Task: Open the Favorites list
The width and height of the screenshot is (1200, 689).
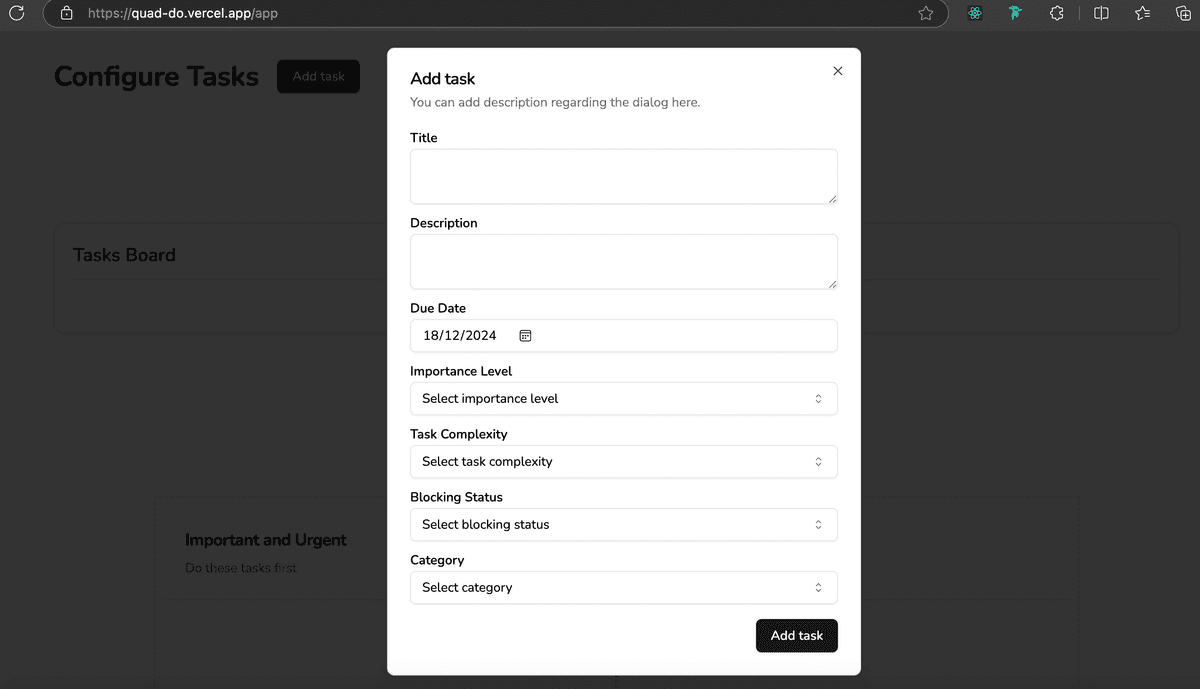Action: click(1142, 14)
